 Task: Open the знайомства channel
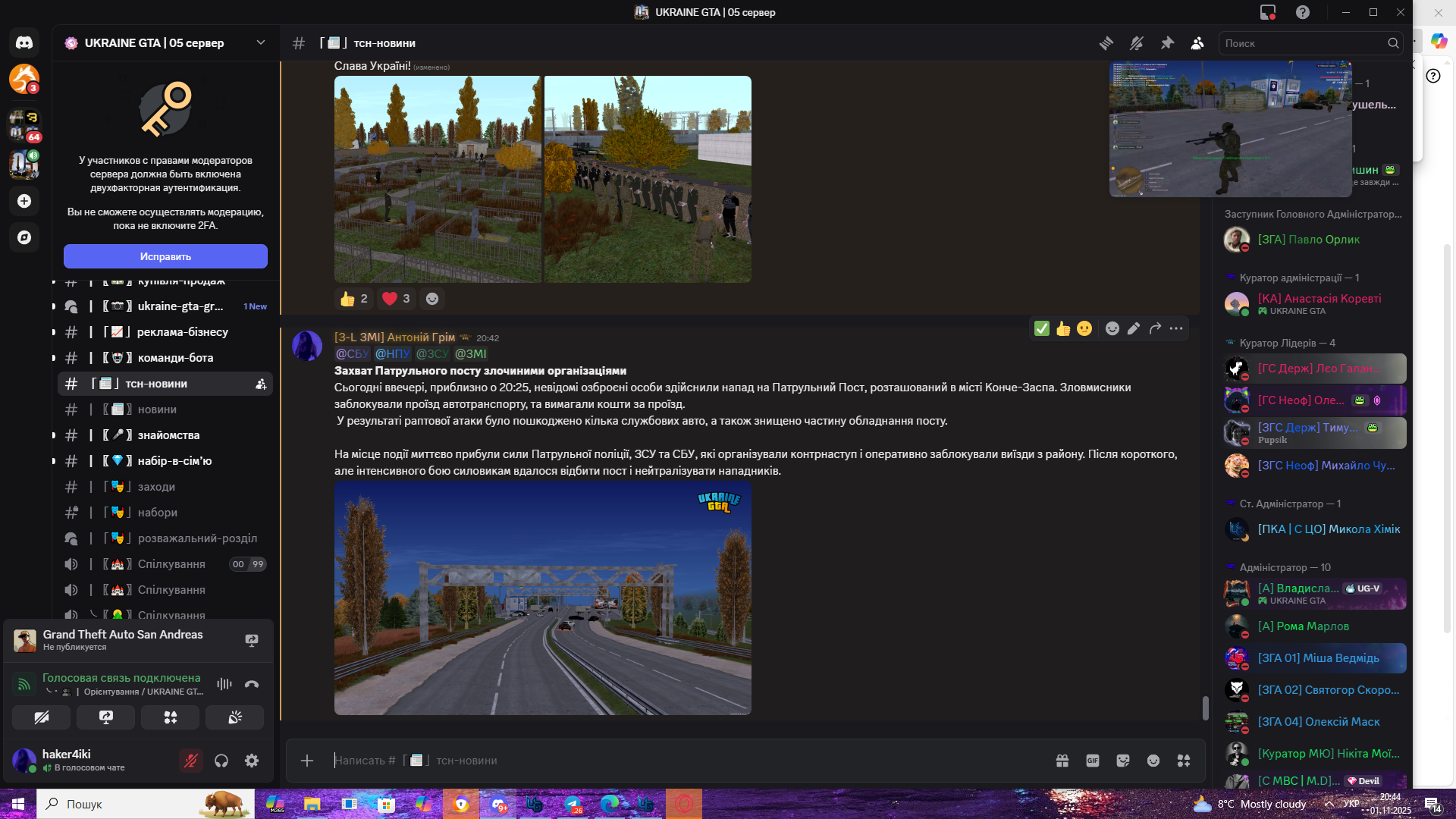pyautogui.click(x=165, y=435)
